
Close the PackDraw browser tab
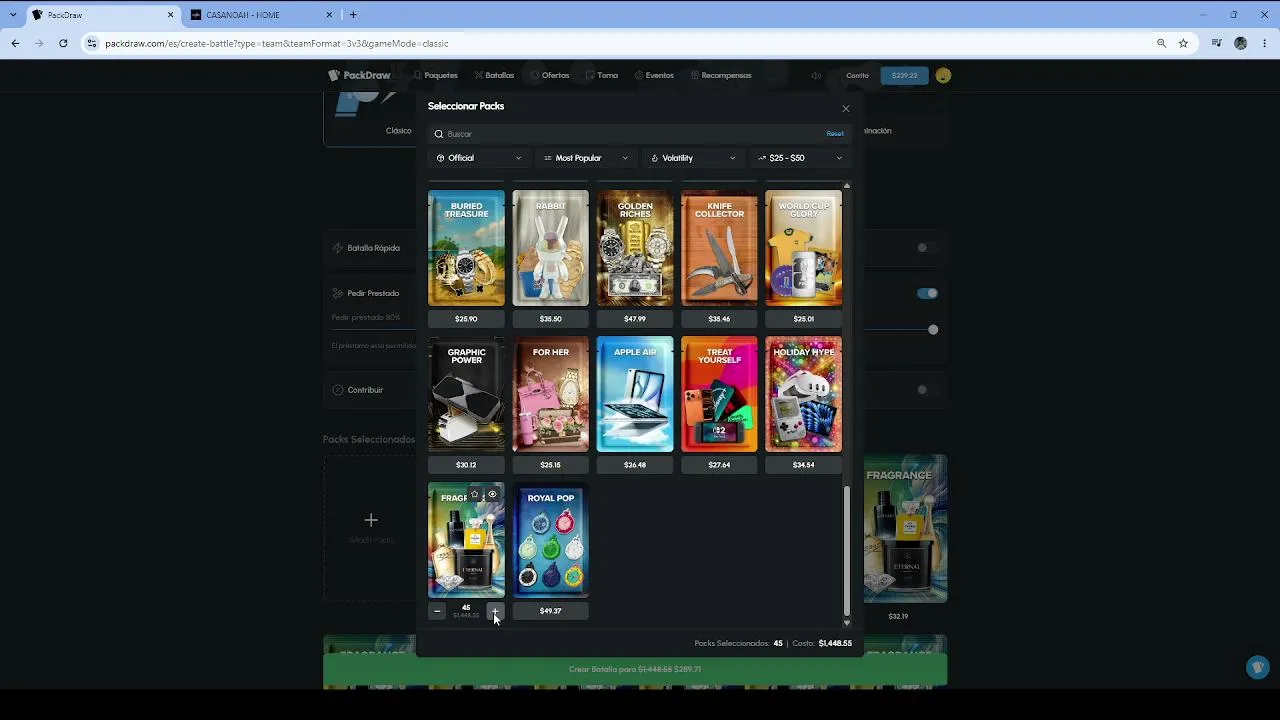click(x=171, y=15)
